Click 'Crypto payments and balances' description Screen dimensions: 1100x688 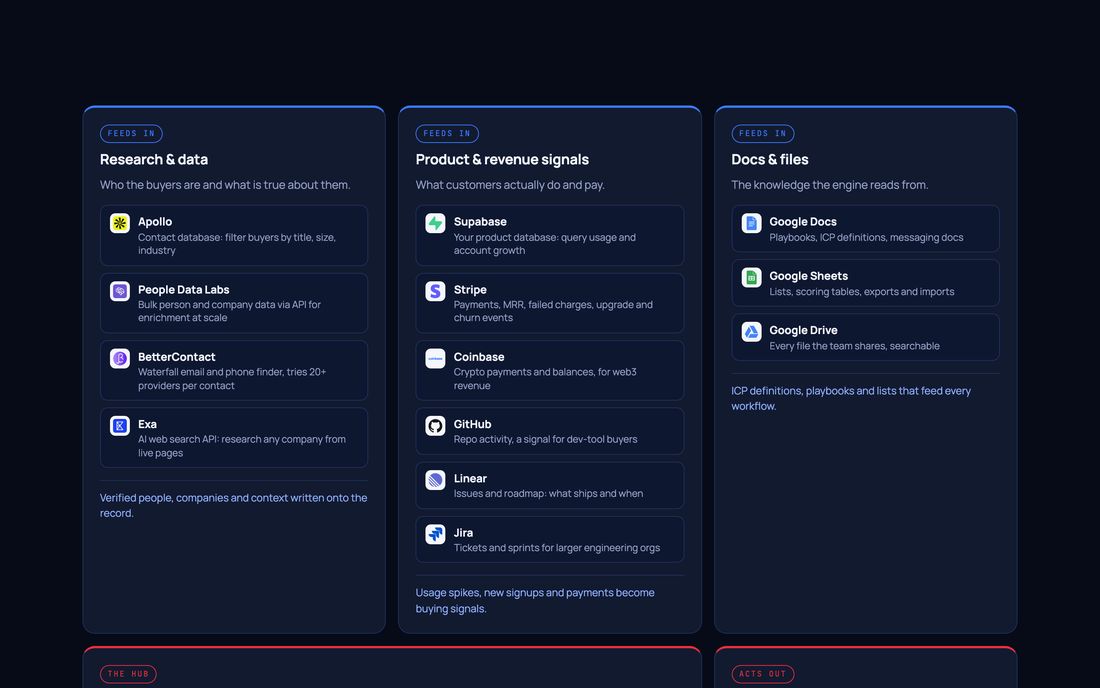(x=545, y=379)
